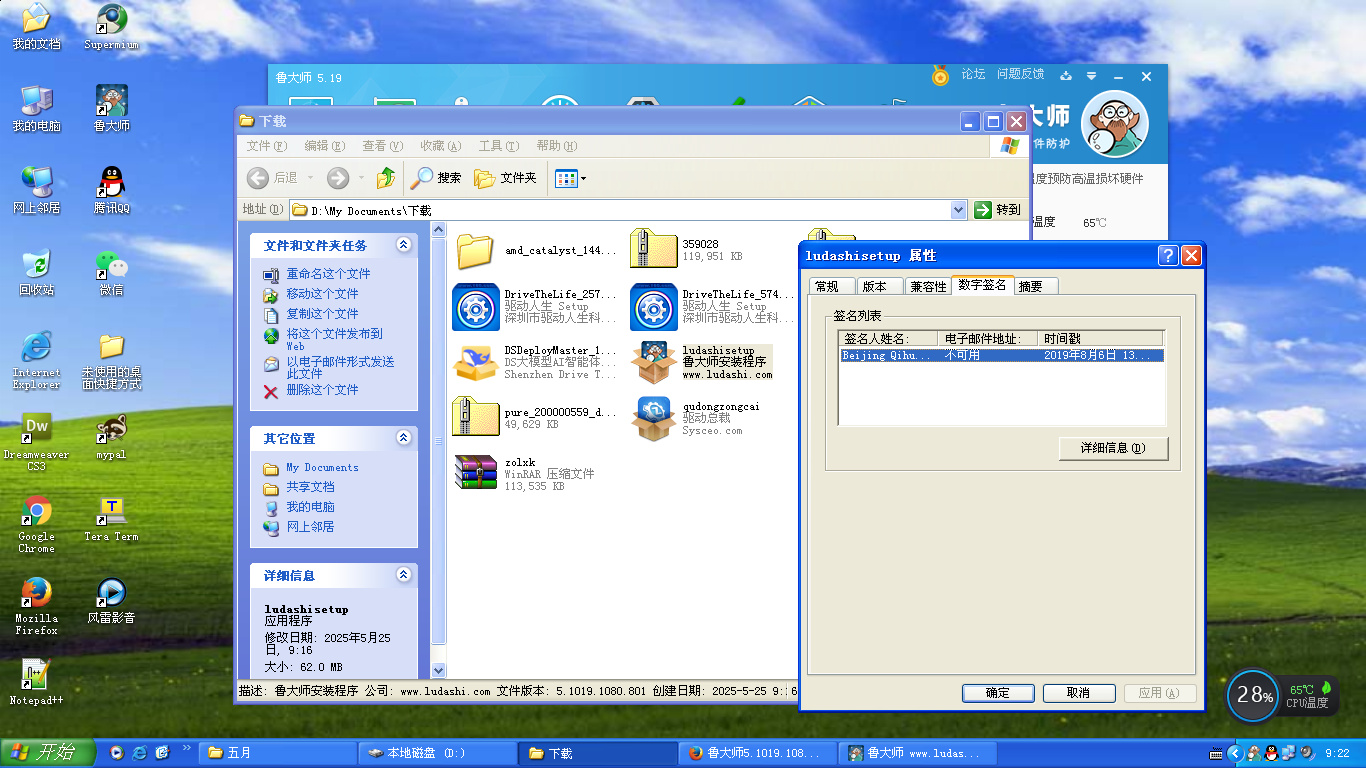Image resolution: width=1366 pixels, height=768 pixels.
Task: Click the 开始 Start button
Action: (x=48, y=752)
